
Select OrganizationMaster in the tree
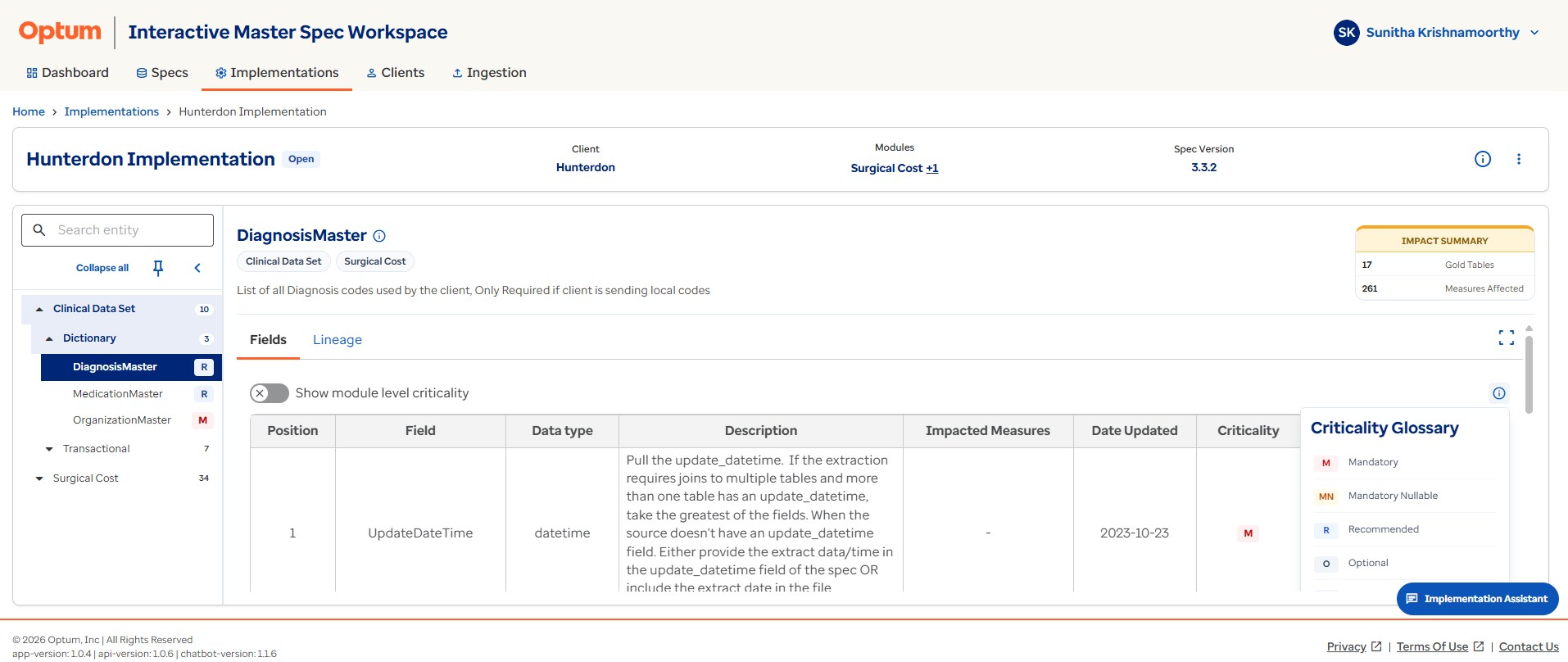[x=121, y=420]
